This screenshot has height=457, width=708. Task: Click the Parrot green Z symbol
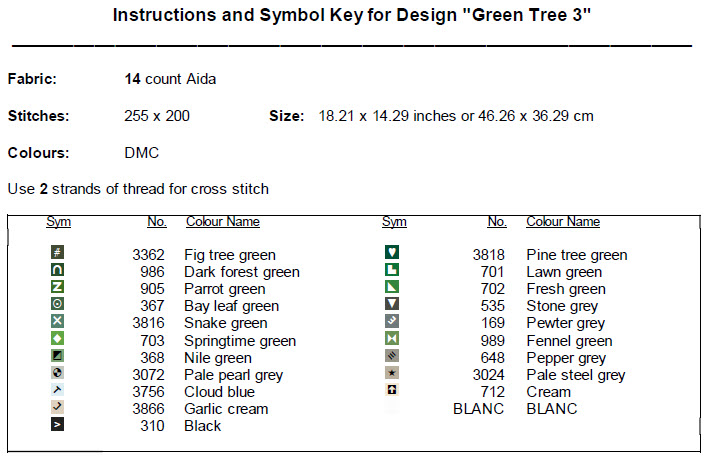click(x=57, y=288)
